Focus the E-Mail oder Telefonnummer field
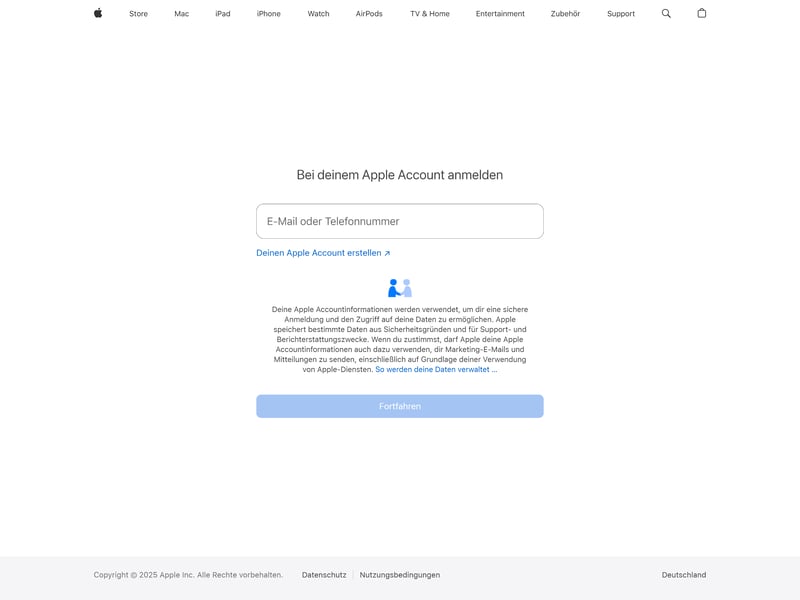This screenshot has width=800, height=600. 399,221
